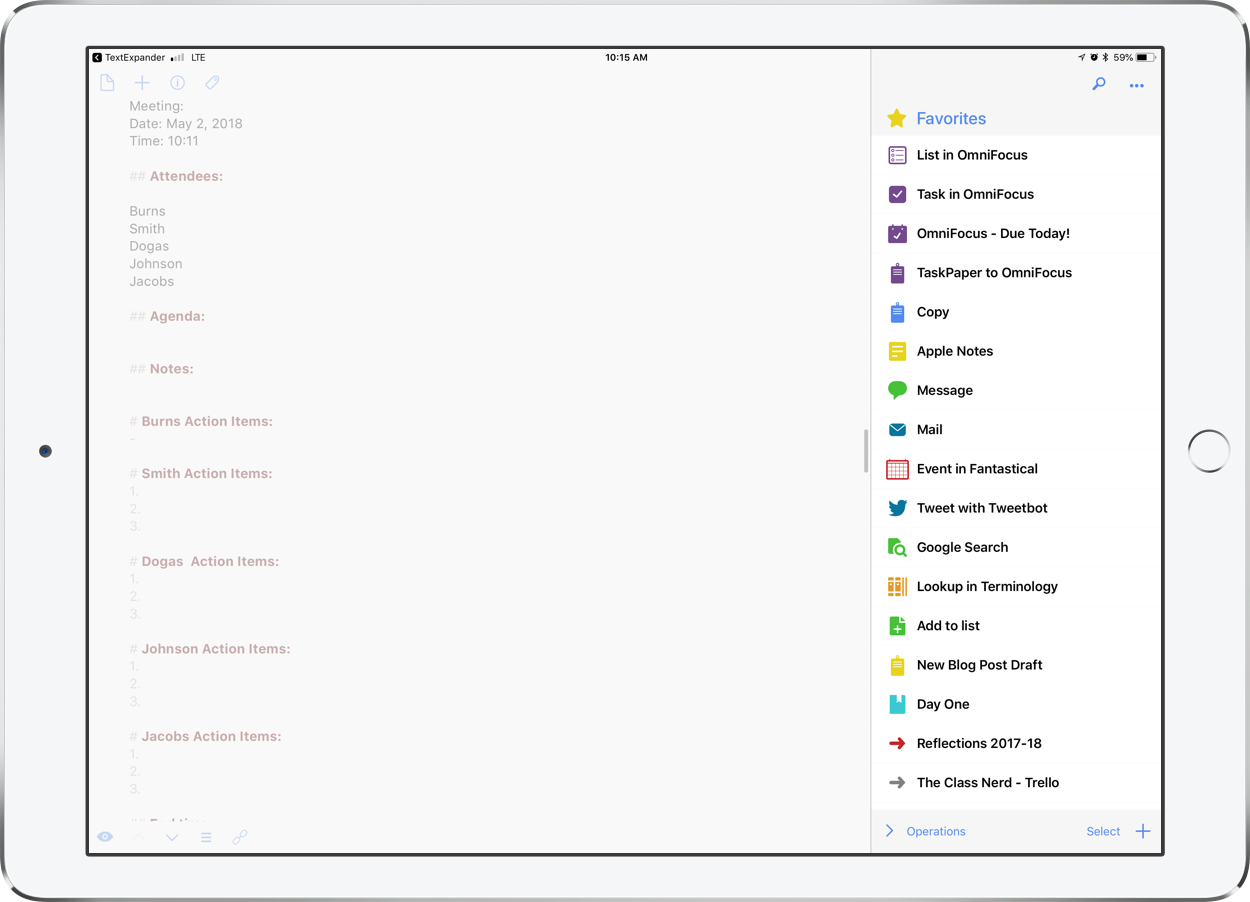This screenshot has height=902, width=1250.
Task: Run the List in OmniFocus action
Action: [x=1016, y=155]
